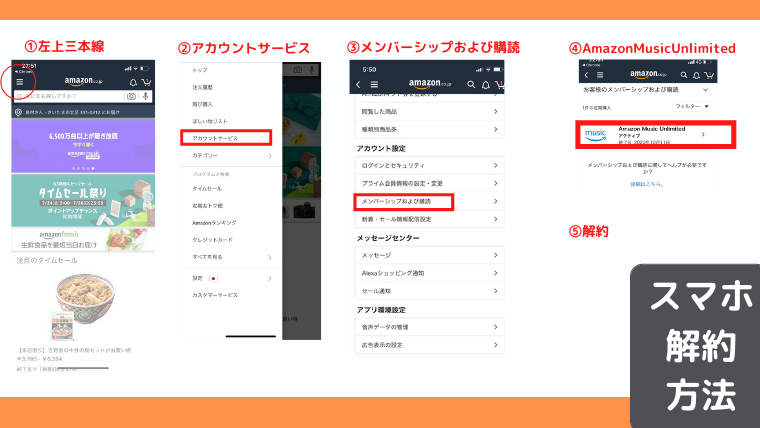Open the Amazon Music 6,500万曲 banner

83,146
